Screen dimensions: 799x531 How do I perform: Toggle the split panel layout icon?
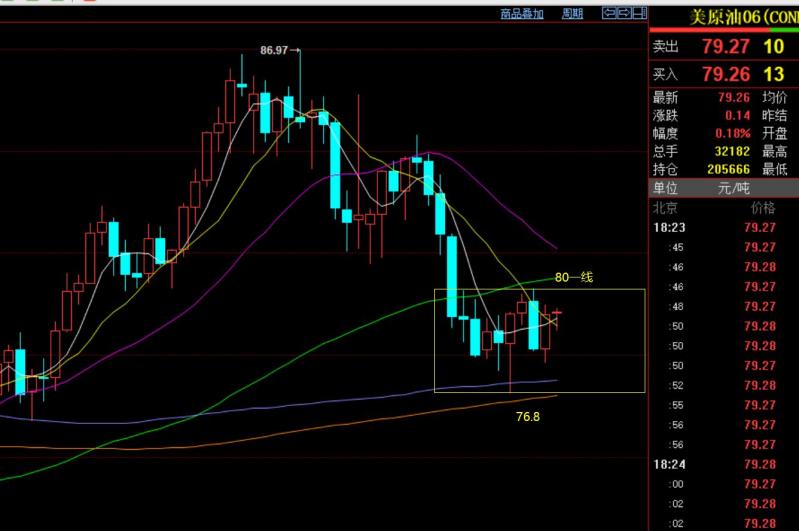point(640,13)
